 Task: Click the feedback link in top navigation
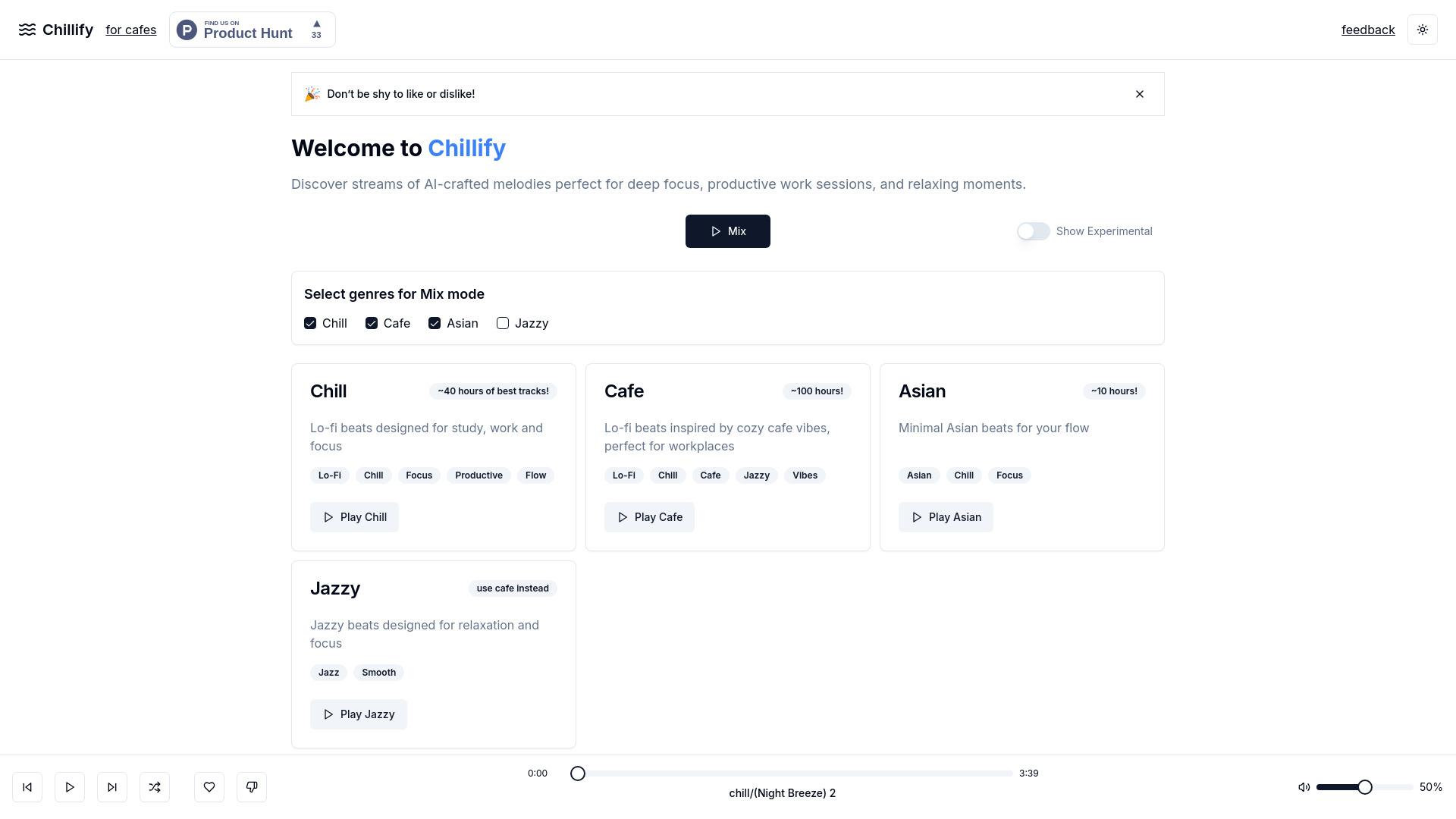click(1368, 29)
